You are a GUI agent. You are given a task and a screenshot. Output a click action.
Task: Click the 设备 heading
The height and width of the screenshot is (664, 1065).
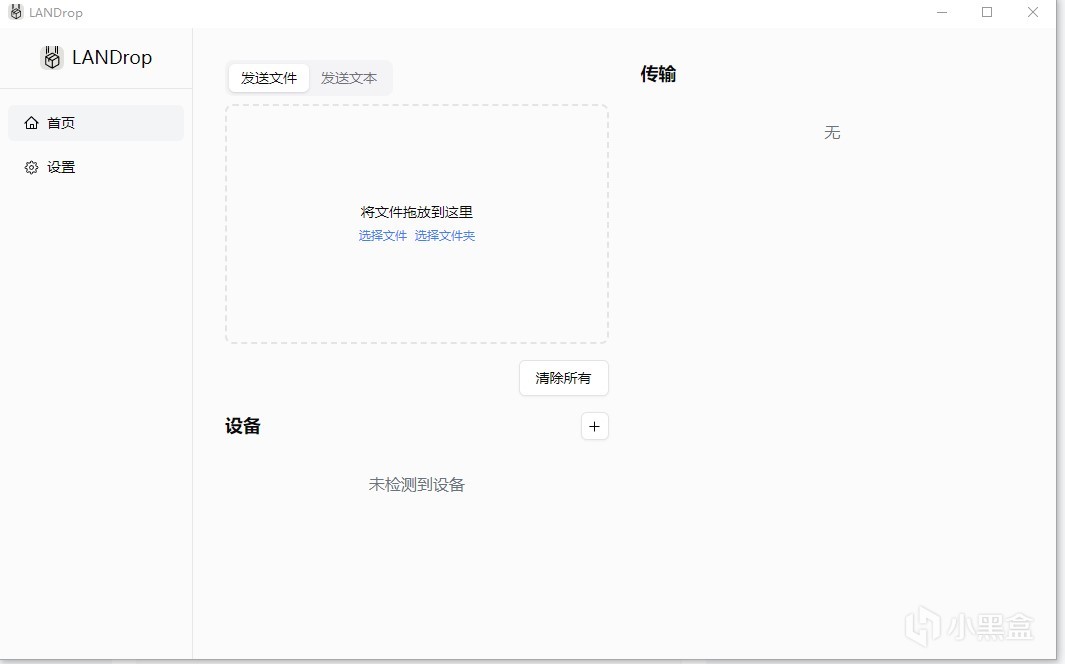(x=243, y=426)
